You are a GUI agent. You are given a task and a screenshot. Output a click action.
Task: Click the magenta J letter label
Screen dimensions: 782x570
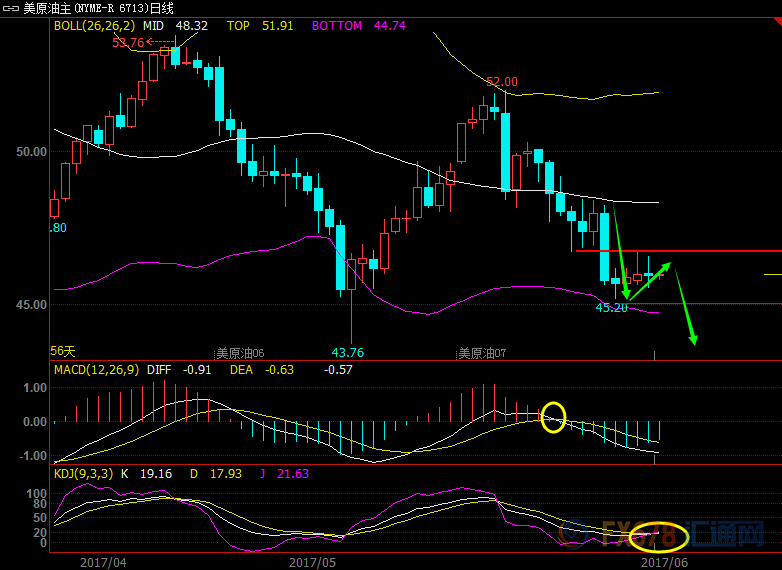click(x=262, y=474)
